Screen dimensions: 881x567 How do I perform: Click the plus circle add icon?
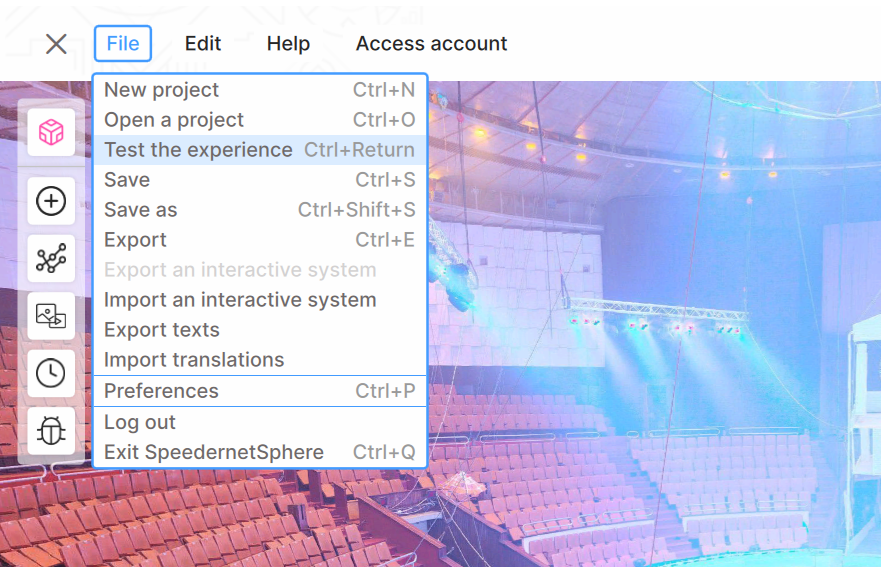coord(51,202)
